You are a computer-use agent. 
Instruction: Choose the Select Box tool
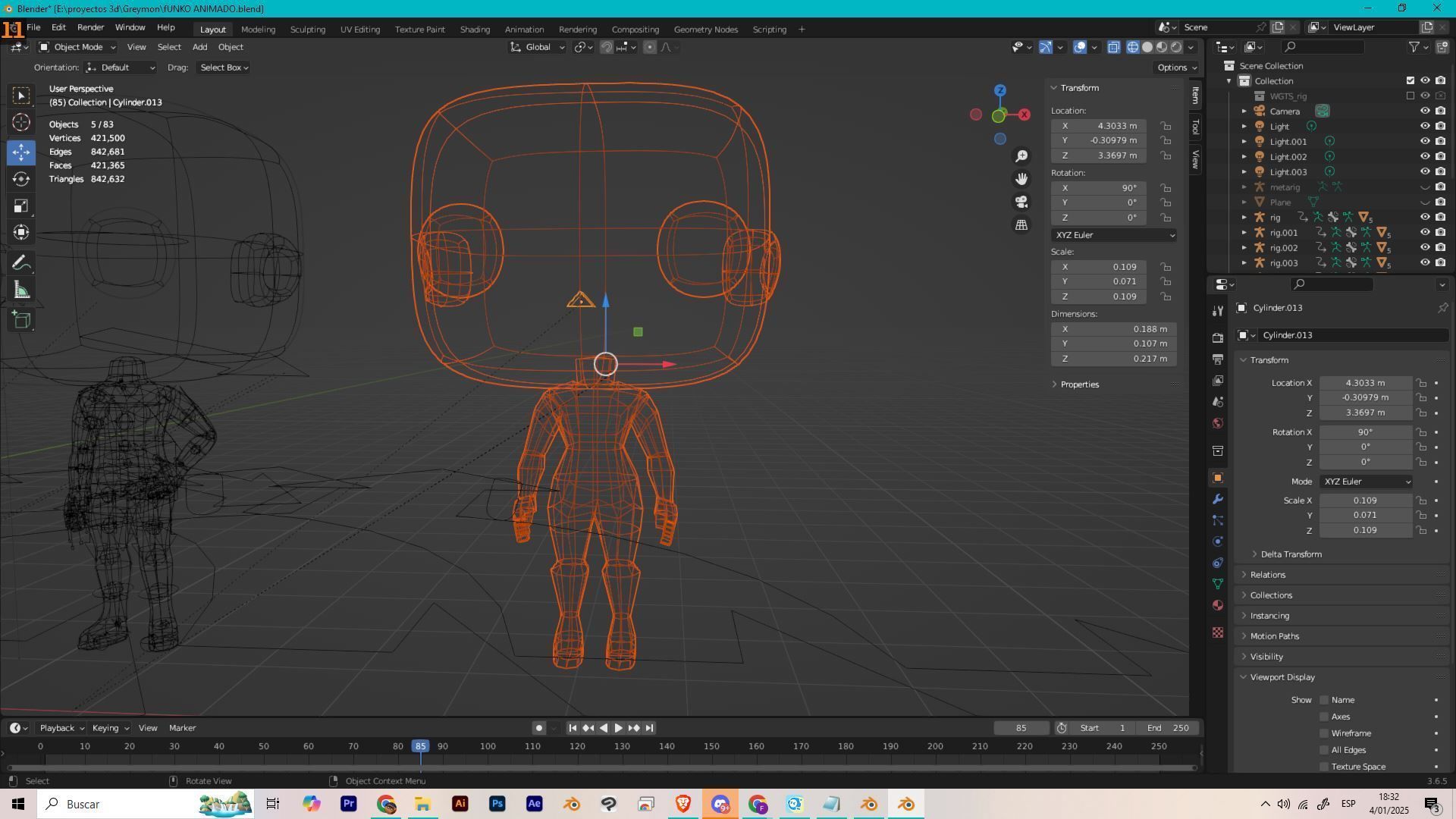point(21,95)
